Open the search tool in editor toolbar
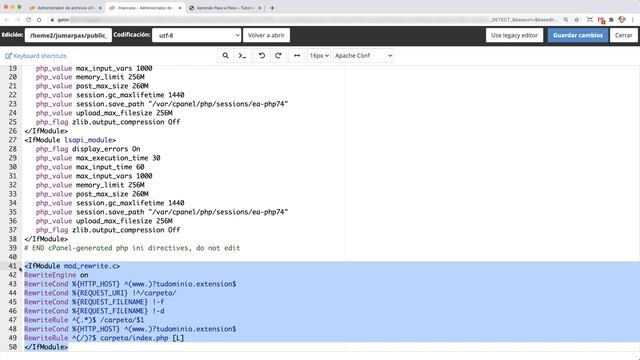640x360 pixels. pos(225,56)
